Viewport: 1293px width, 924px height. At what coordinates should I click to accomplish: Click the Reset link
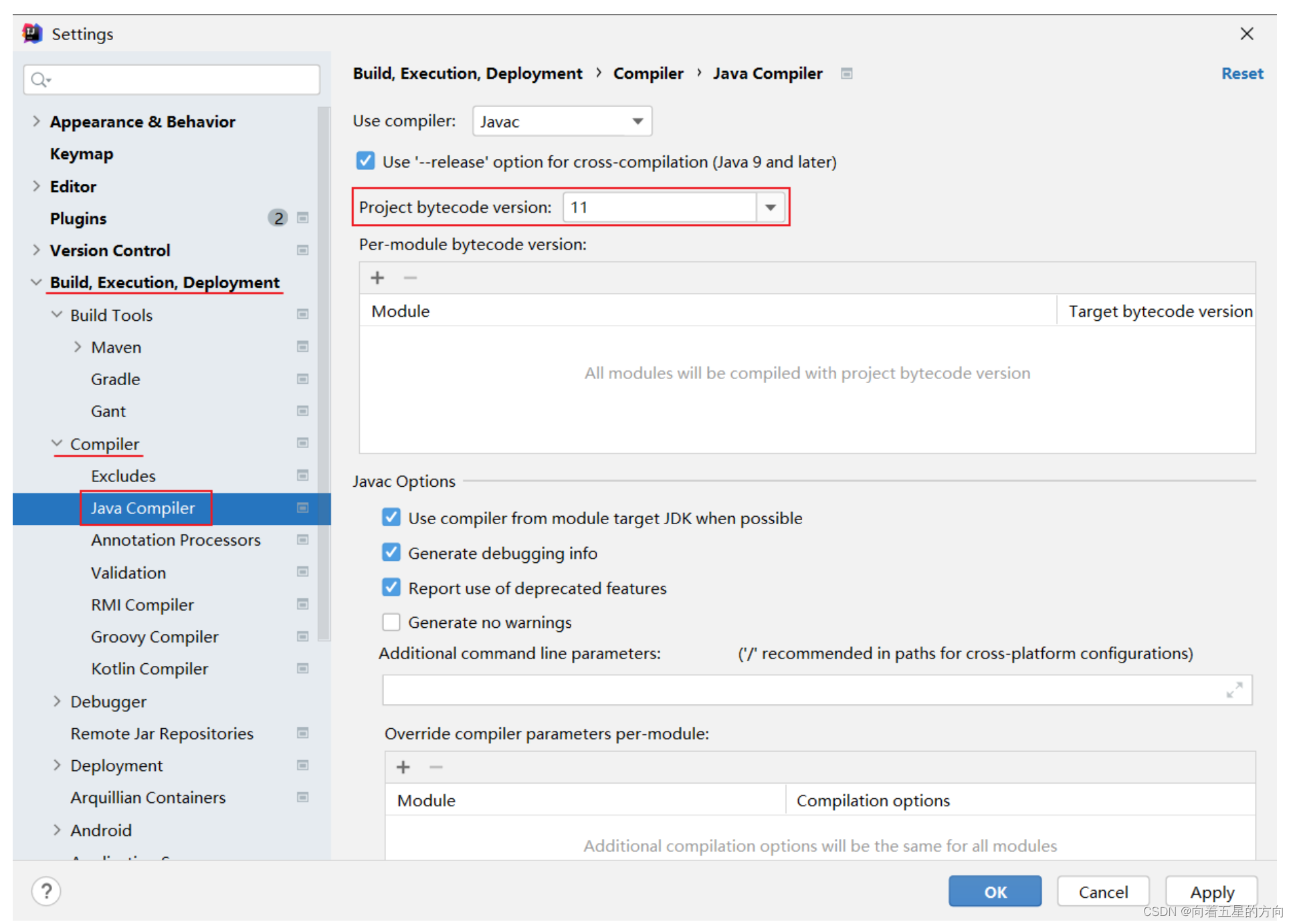tap(1242, 74)
